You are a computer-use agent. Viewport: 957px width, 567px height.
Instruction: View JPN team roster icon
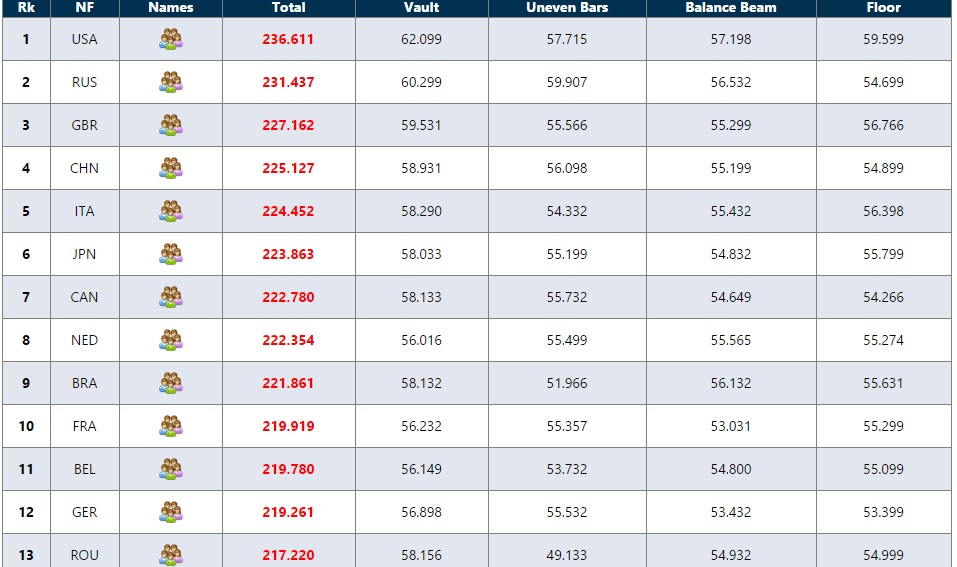pos(171,254)
